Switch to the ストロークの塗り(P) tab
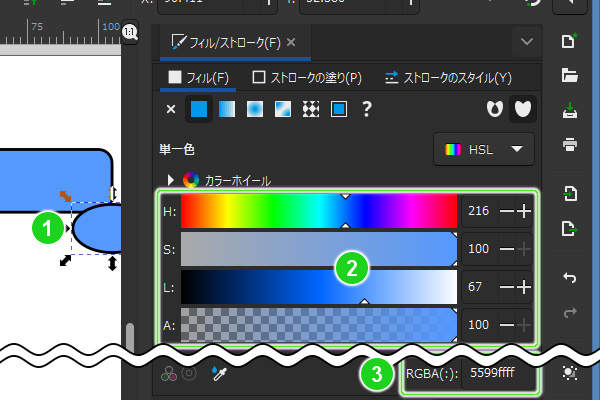Screen dimensions: 600x400 pos(307,78)
